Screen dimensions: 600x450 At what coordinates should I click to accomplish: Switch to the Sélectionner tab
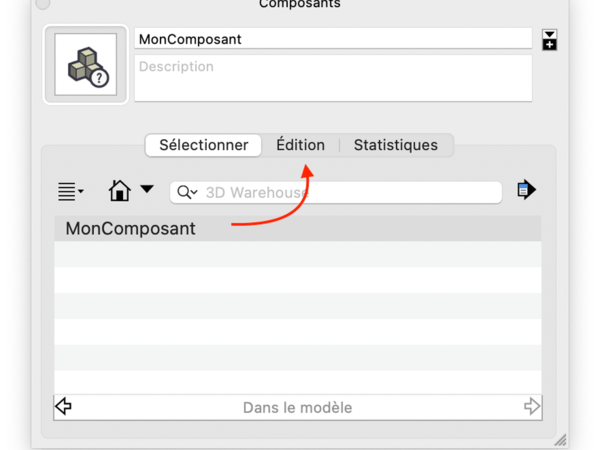[204, 145]
